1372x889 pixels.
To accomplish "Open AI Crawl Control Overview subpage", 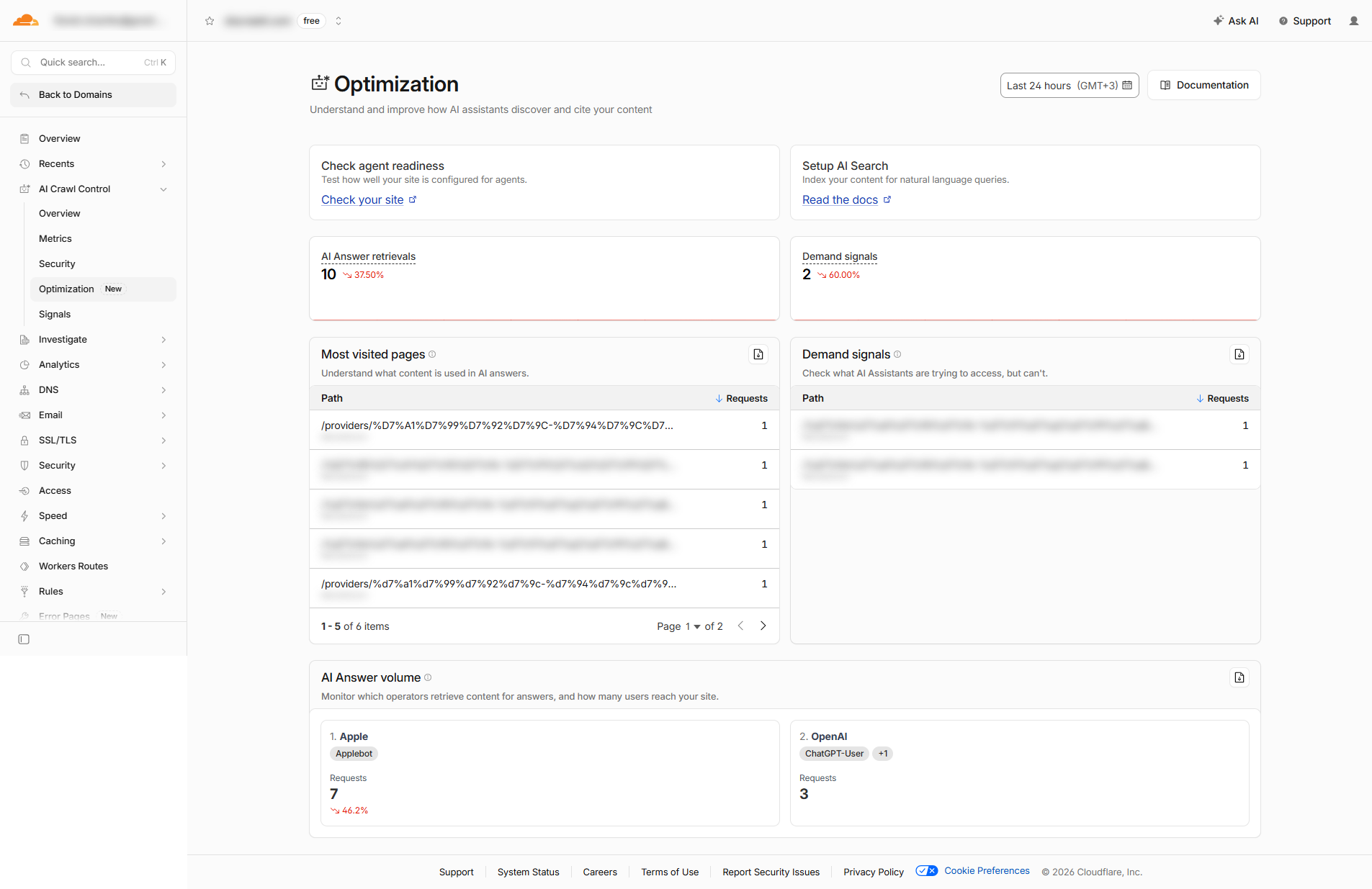I will [x=60, y=214].
